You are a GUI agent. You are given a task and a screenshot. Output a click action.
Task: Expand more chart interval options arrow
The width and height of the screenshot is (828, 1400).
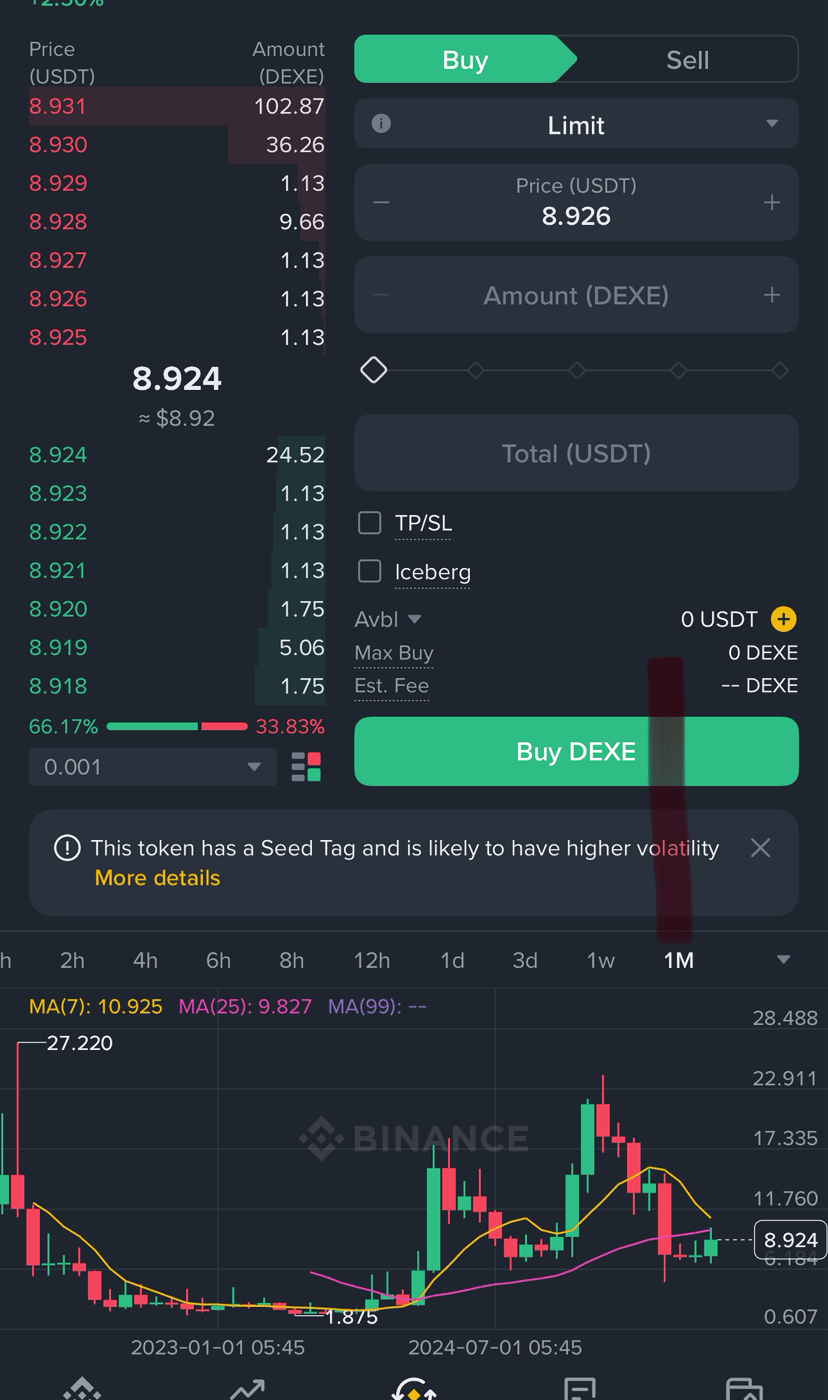(x=784, y=960)
